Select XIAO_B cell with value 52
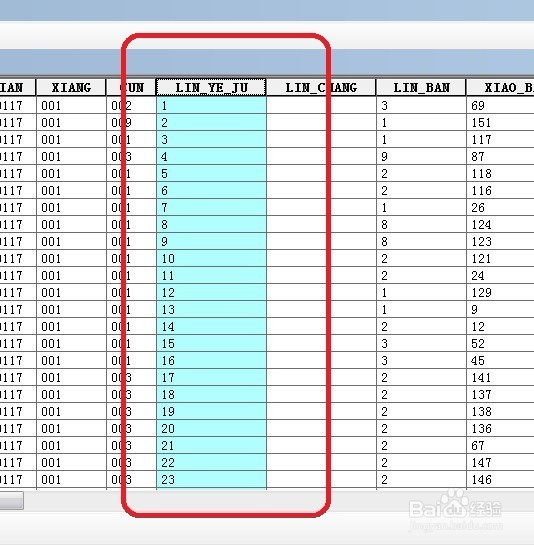 [500, 344]
